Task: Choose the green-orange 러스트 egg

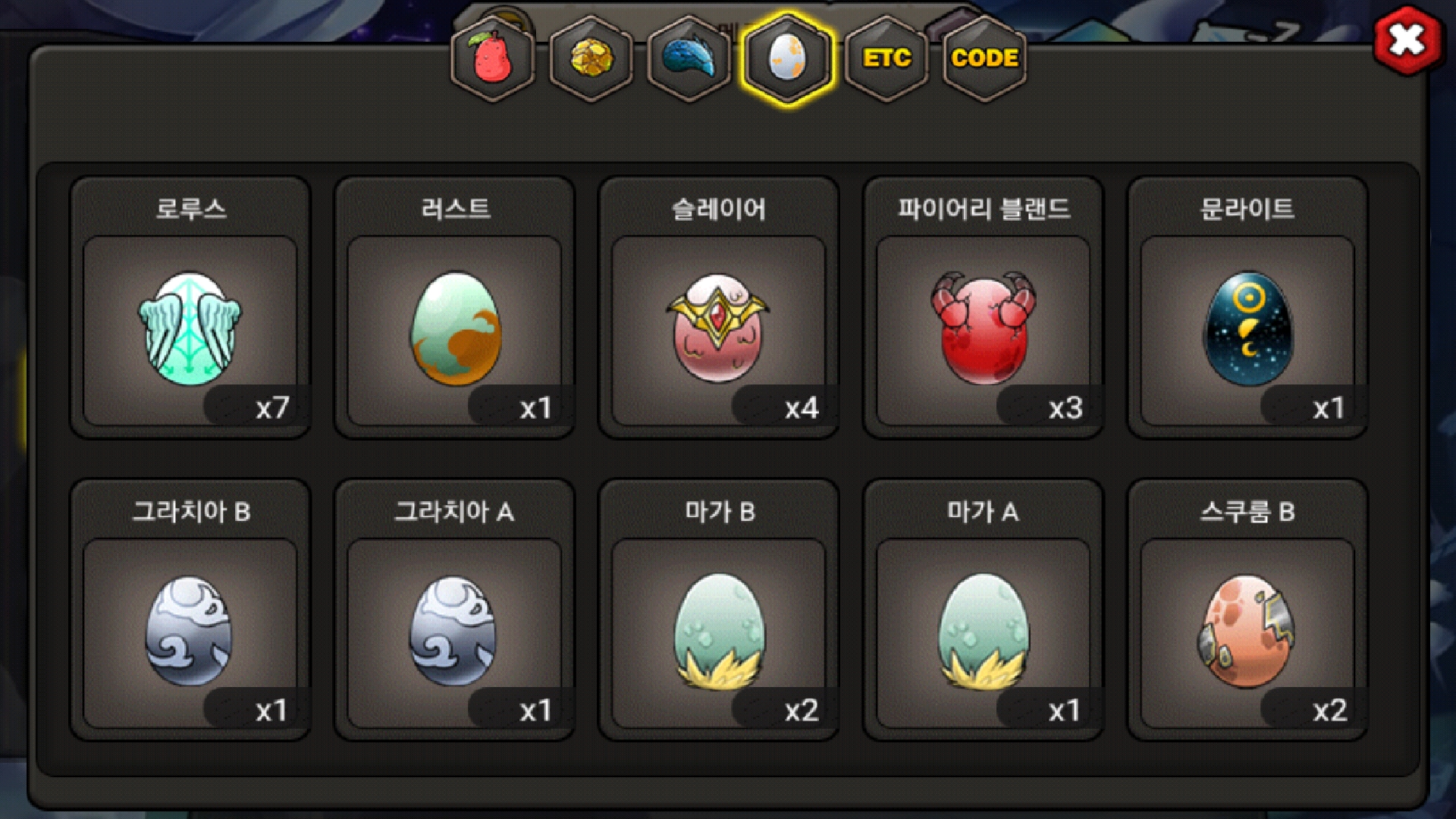Action: click(x=455, y=330)
